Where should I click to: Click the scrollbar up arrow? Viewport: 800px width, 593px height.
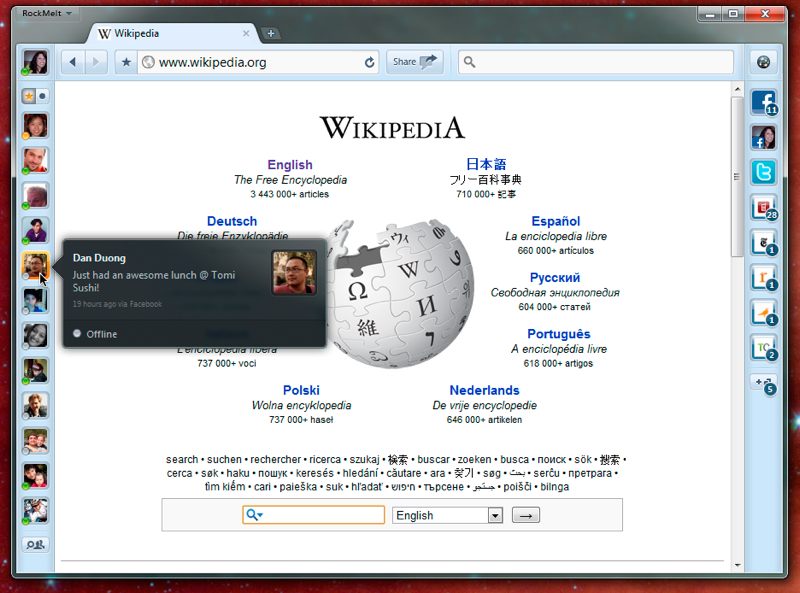pyautogui.click(x=737, y=89)
